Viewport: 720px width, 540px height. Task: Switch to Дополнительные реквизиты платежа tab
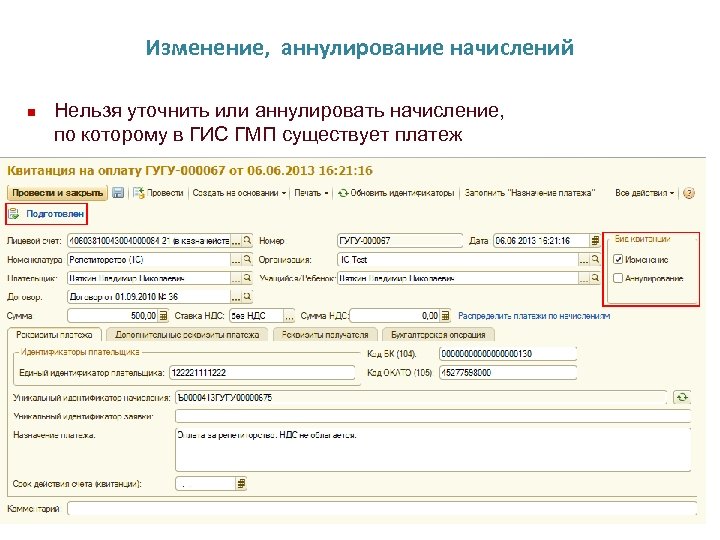click(x=187, y=335)
